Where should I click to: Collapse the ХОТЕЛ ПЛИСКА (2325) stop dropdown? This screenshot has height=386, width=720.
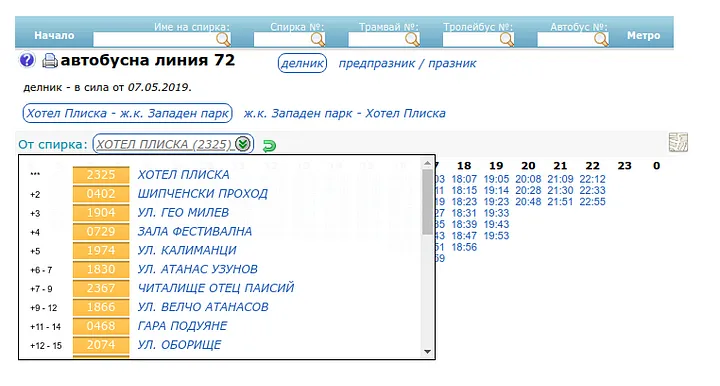(x=243, y=144)
